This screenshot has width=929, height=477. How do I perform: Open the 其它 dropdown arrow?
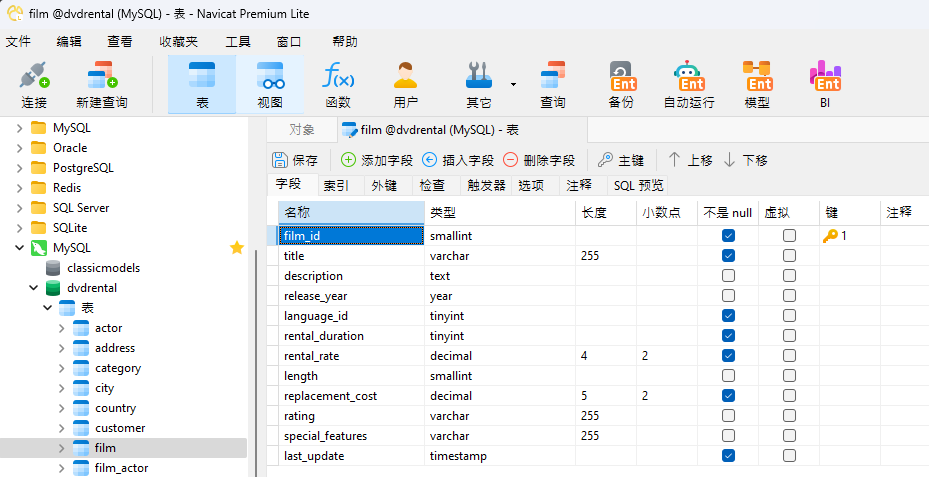[513, 84]
